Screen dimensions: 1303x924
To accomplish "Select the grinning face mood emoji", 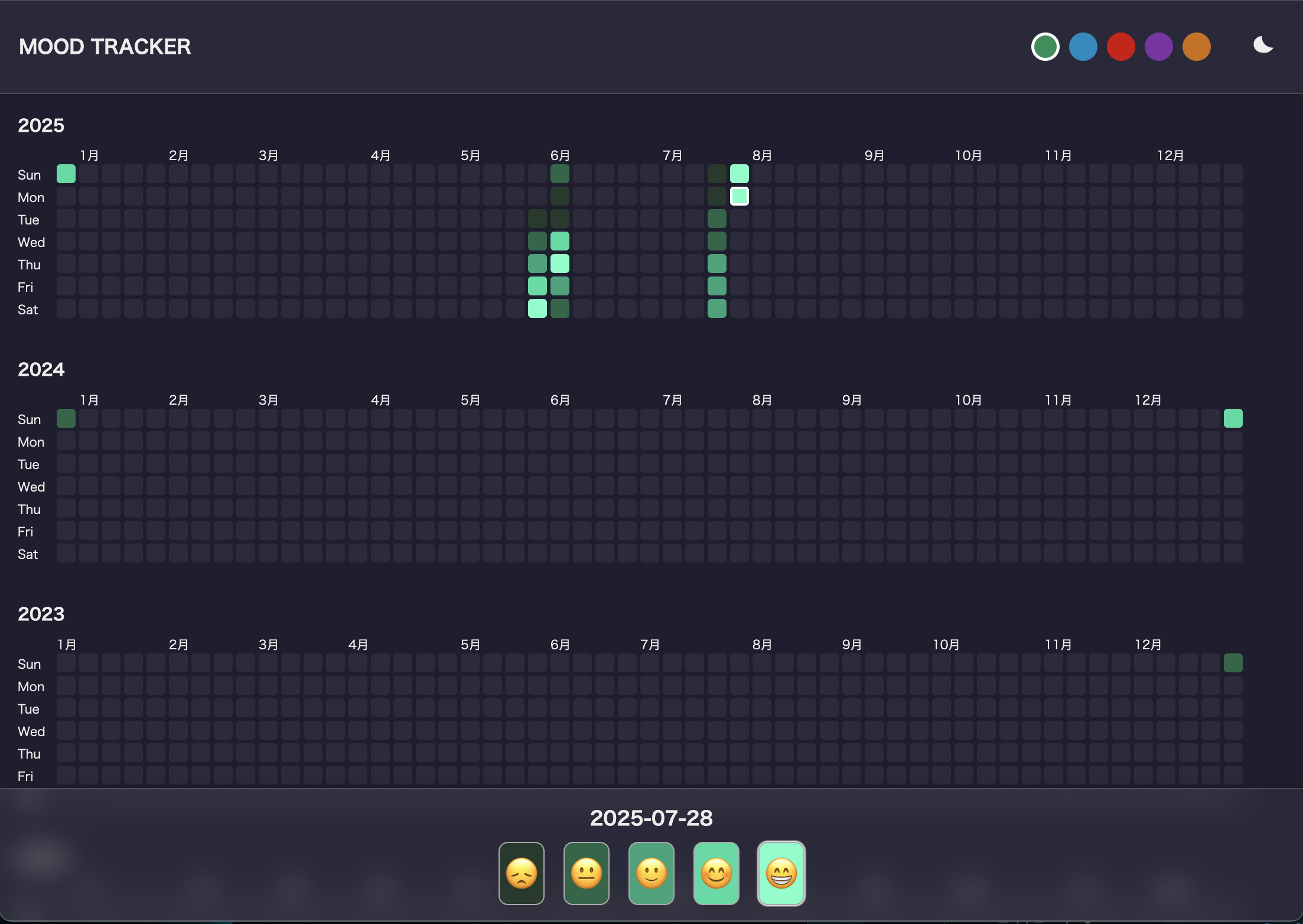I will click(781, 873).
